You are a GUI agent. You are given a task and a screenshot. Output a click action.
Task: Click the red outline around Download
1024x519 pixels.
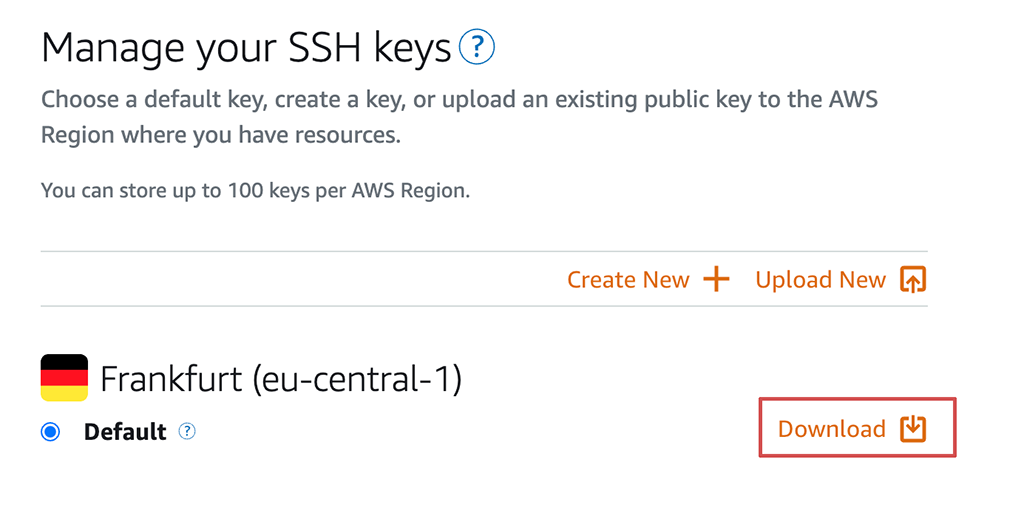tap(857, 398)
